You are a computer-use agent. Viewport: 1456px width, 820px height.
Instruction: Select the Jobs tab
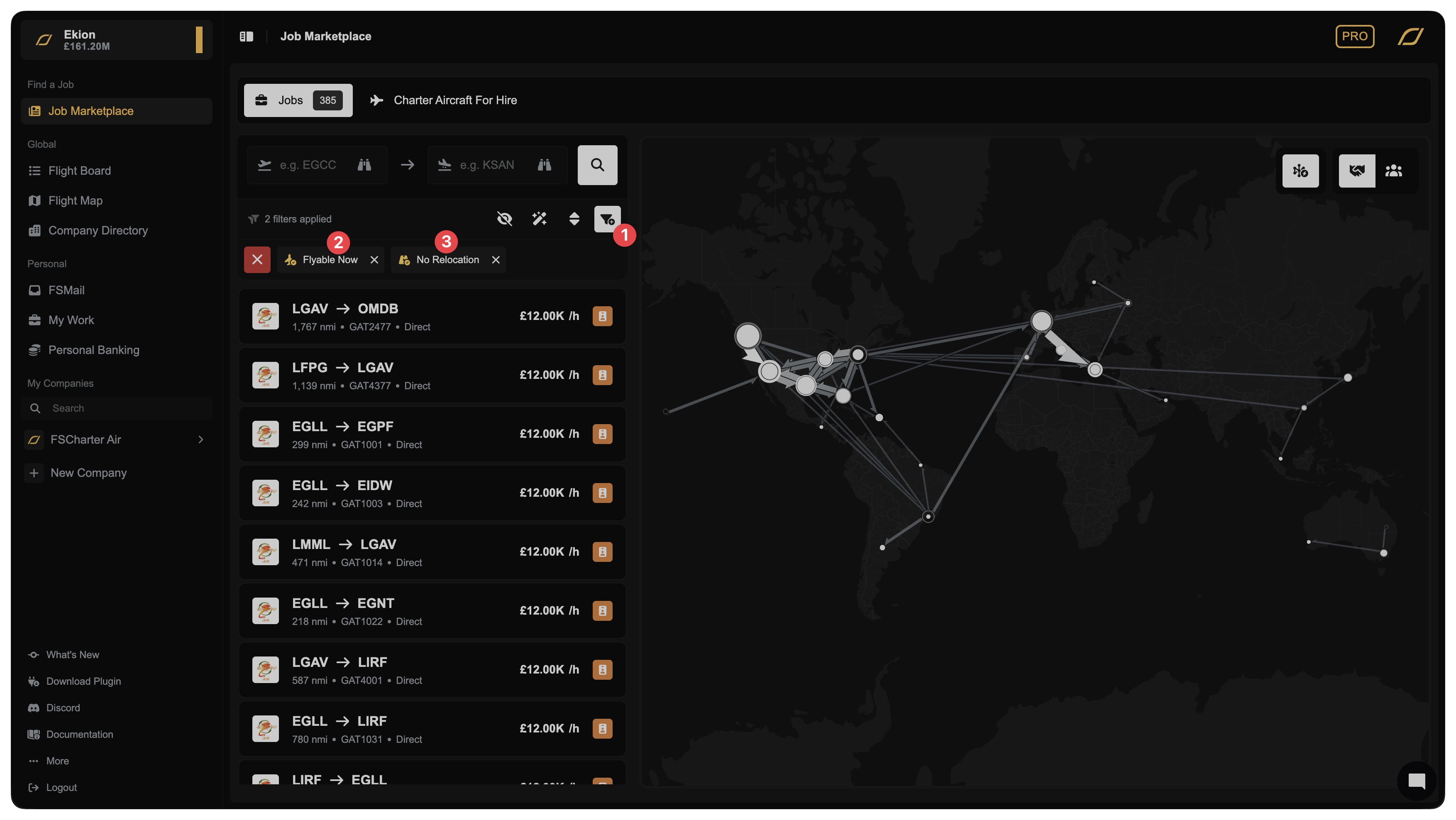(298, 100)
